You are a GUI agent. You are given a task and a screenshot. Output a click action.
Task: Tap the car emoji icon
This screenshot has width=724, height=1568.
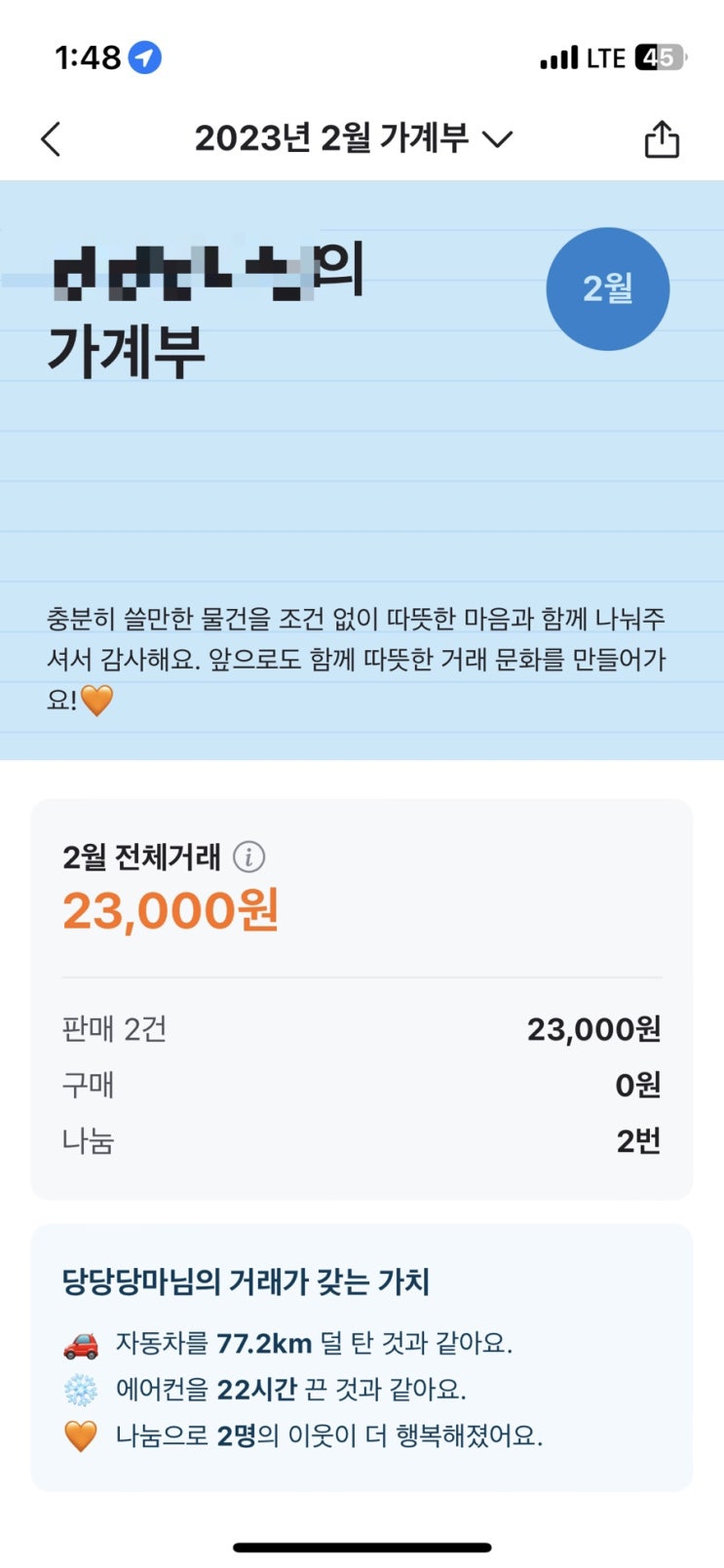tap(81, 1345)
